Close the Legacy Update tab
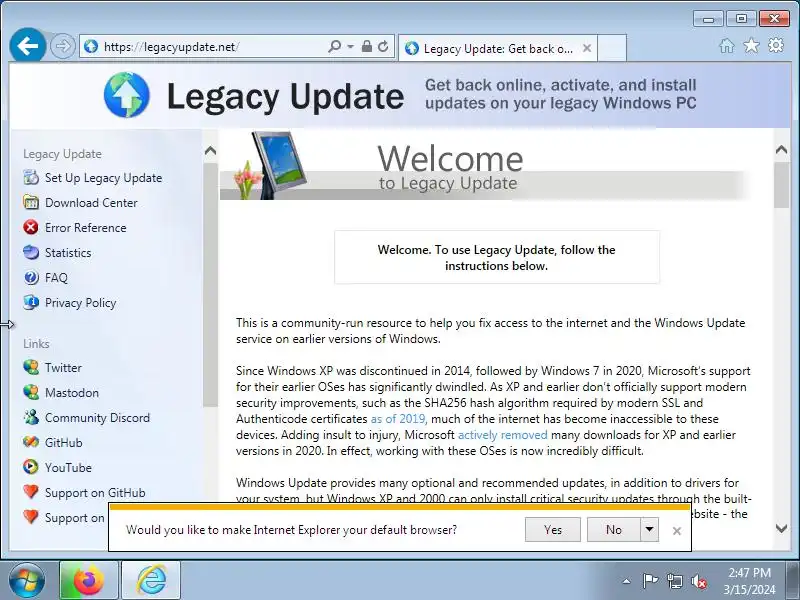The width and height of the screenshot is (800, 600). pyautogui.click(x=587, y=48)
